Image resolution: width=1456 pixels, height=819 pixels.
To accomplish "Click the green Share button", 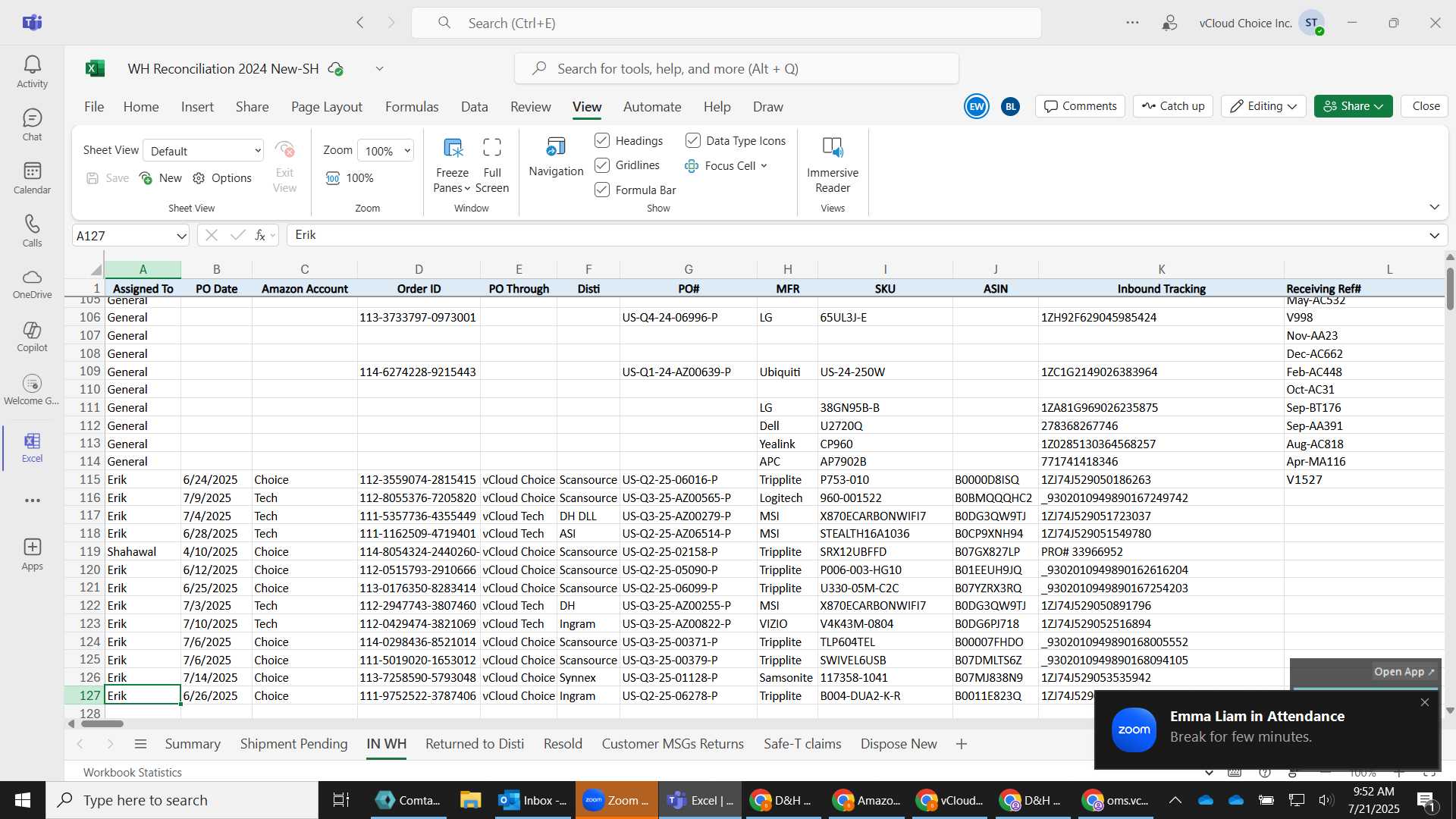I will [1353, 106].
